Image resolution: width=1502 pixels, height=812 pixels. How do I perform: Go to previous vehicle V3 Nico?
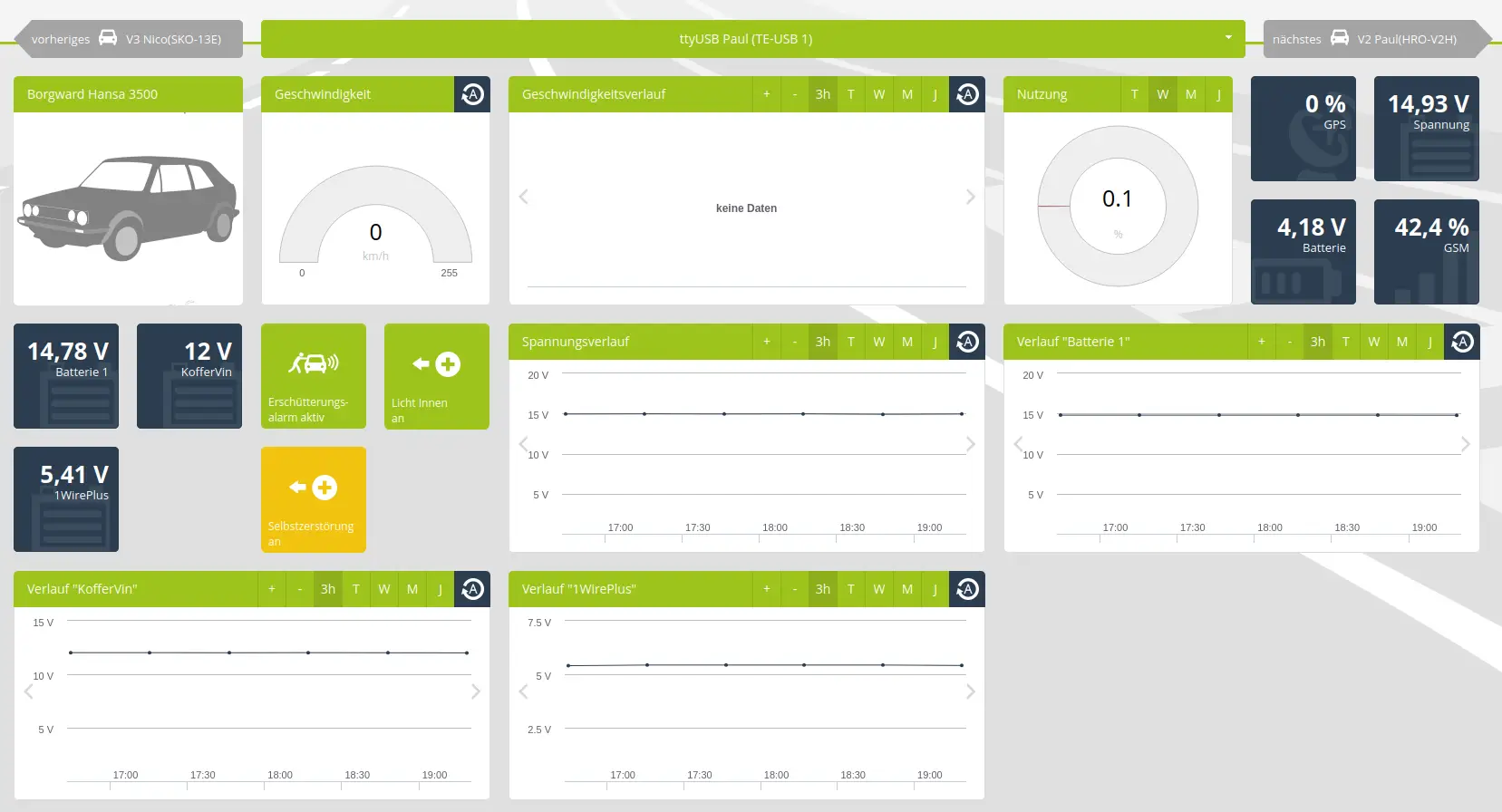(x=127, y=39)
